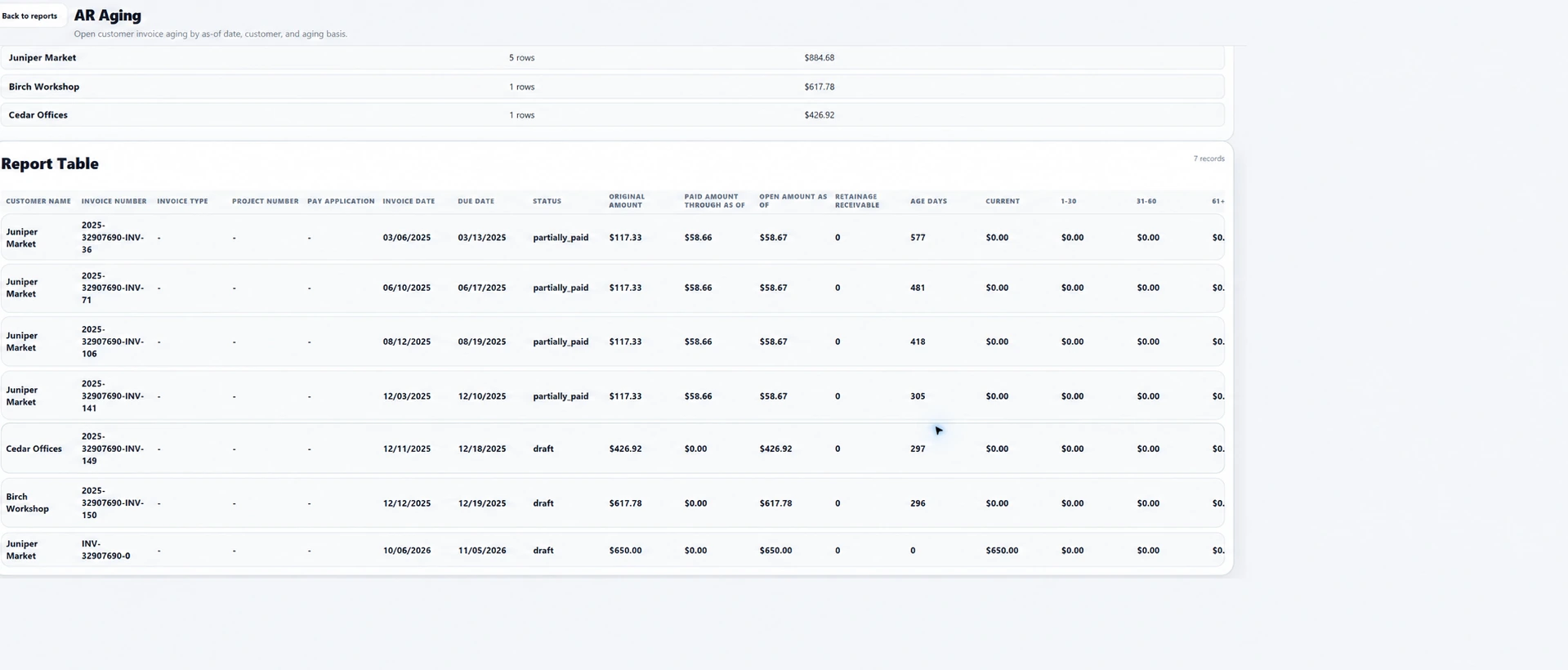
Task: Click the Status column header
Action: (x=547, y=201)
